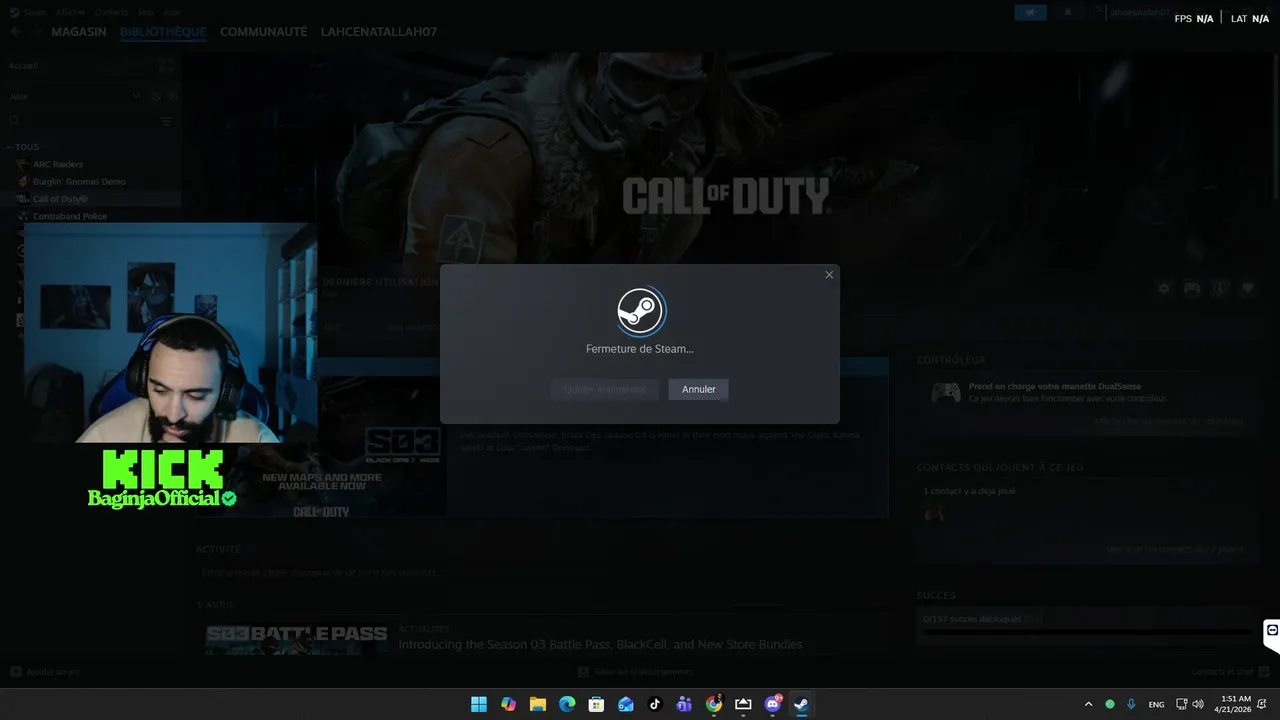Image resolution: width=1280 pixels, height=720 pixels.
Task: Click the achievements progress bar
Action: pos(1087,632)
